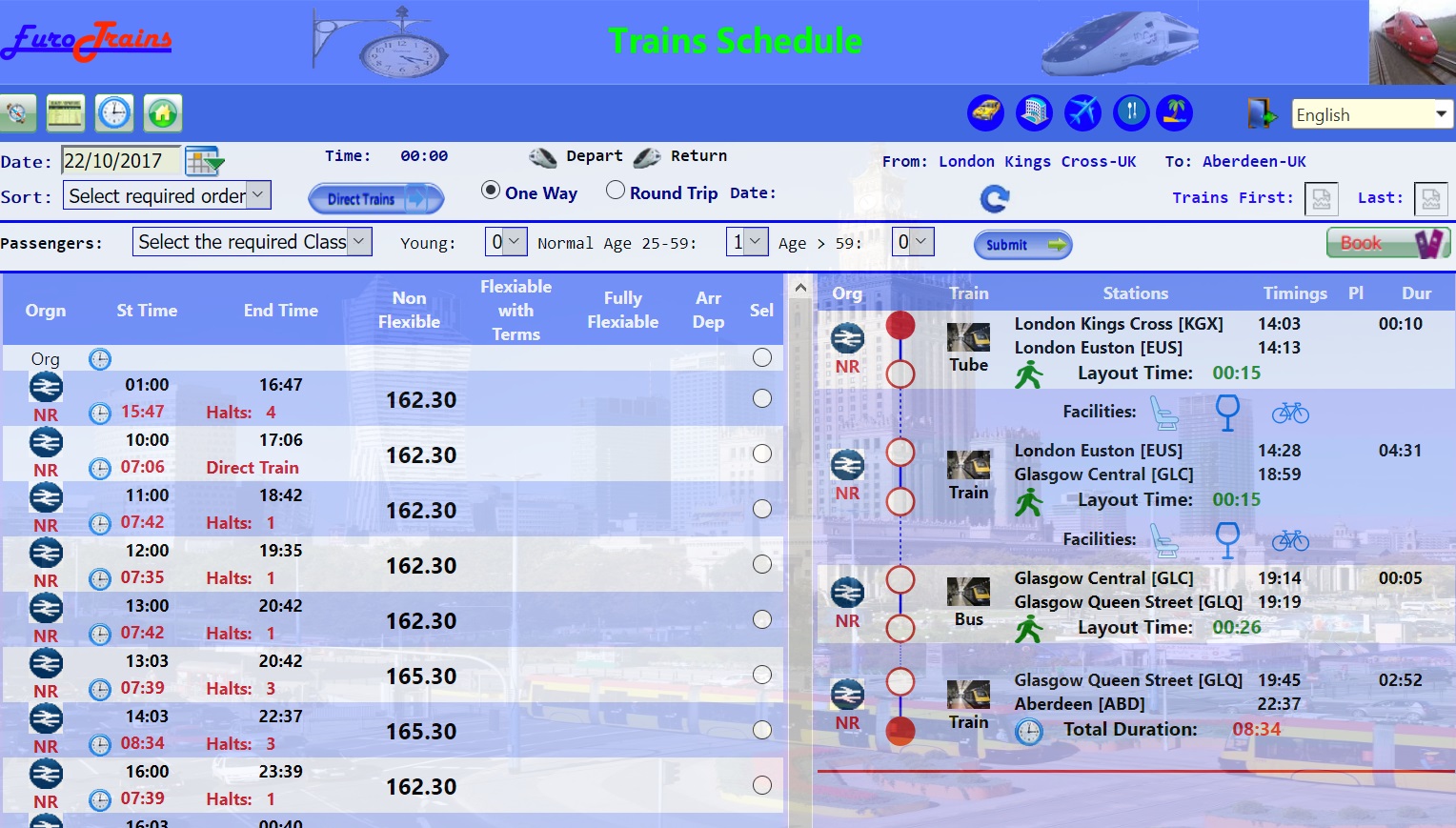Open the English language dropdown
The width and height of the screenshot is (1456, 828).
[1372, 114]
